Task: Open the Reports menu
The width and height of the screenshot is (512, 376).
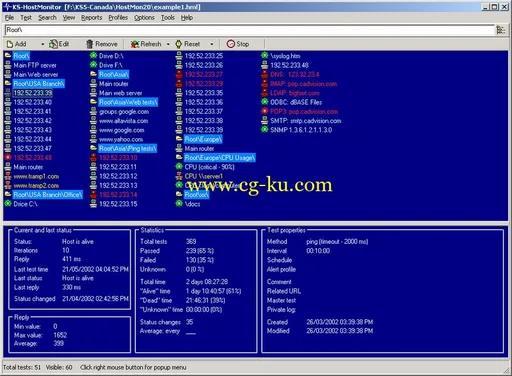Action: [x=92, y=18]
